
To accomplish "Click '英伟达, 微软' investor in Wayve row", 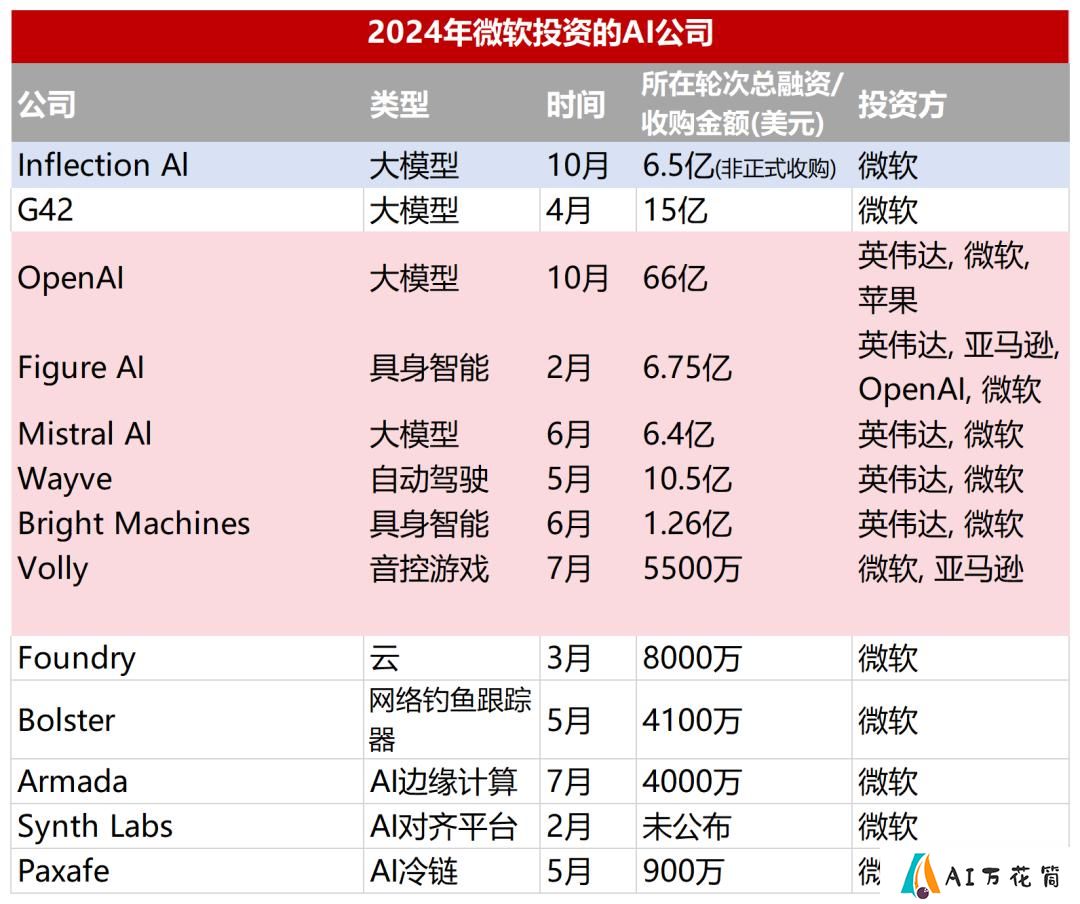I will 941,479.
